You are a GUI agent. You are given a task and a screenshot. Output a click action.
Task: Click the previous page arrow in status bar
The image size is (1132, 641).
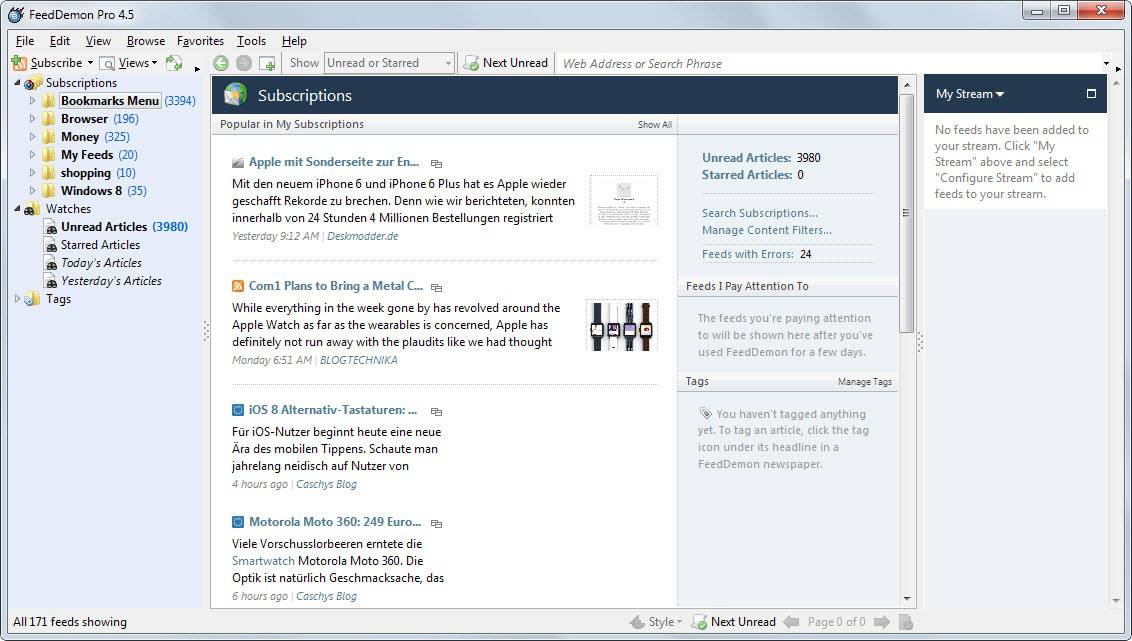pos(791,622)
